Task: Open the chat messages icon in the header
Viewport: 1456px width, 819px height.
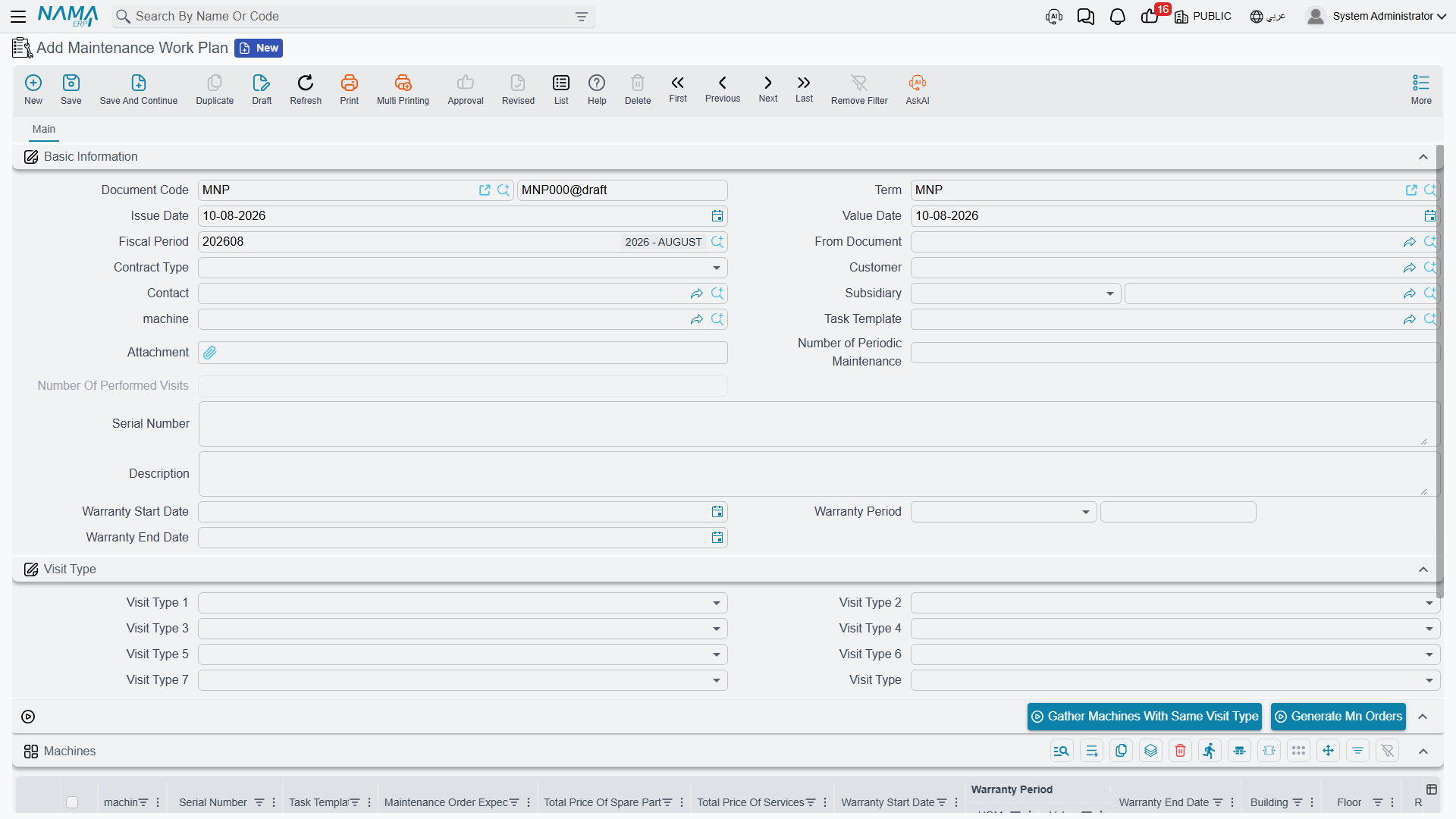Action: coord(1086,17)
